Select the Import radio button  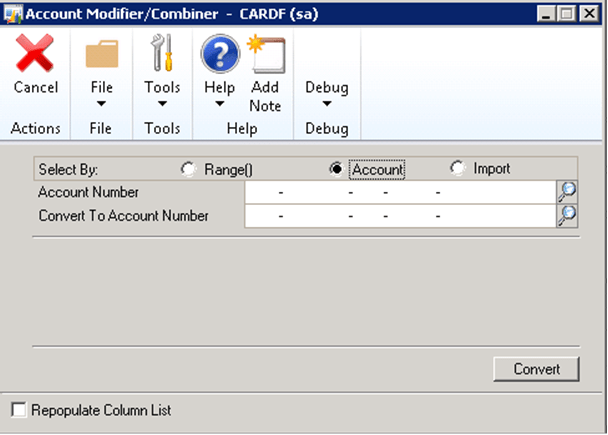tap(458, 169)
